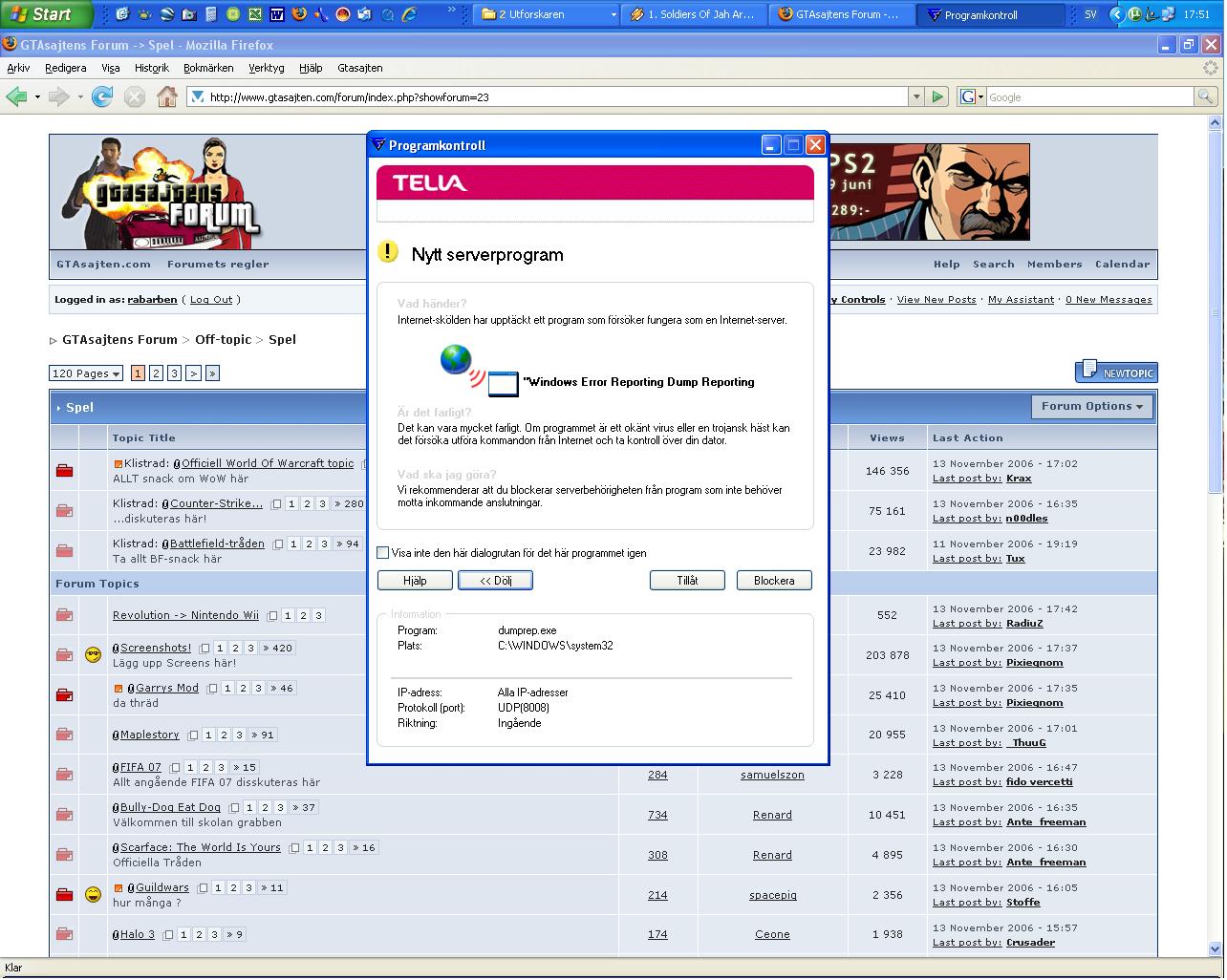
Task: Click the NEWTOPIC icon button
Action: click(1116, 372)
